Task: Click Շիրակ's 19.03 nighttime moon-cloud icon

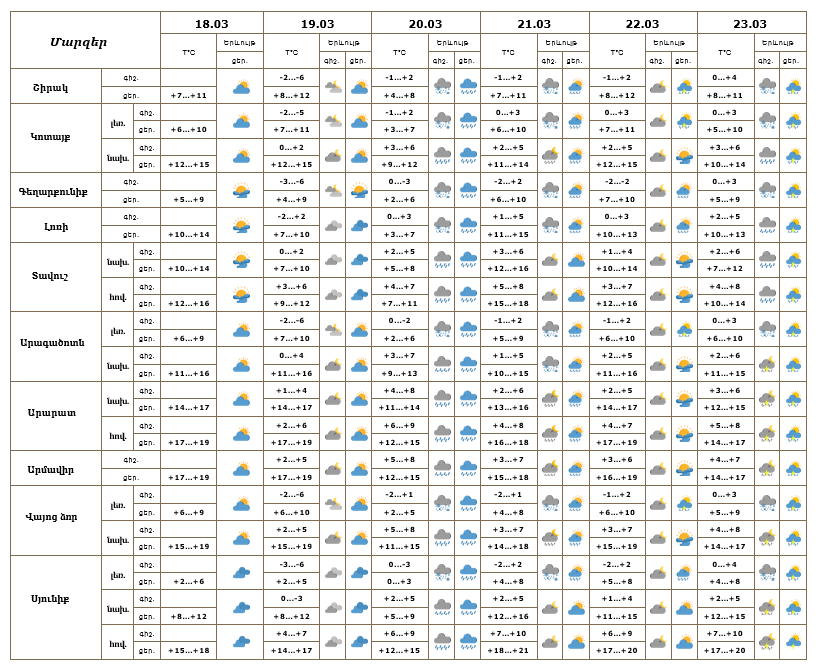Action: [x=333, y=87]
